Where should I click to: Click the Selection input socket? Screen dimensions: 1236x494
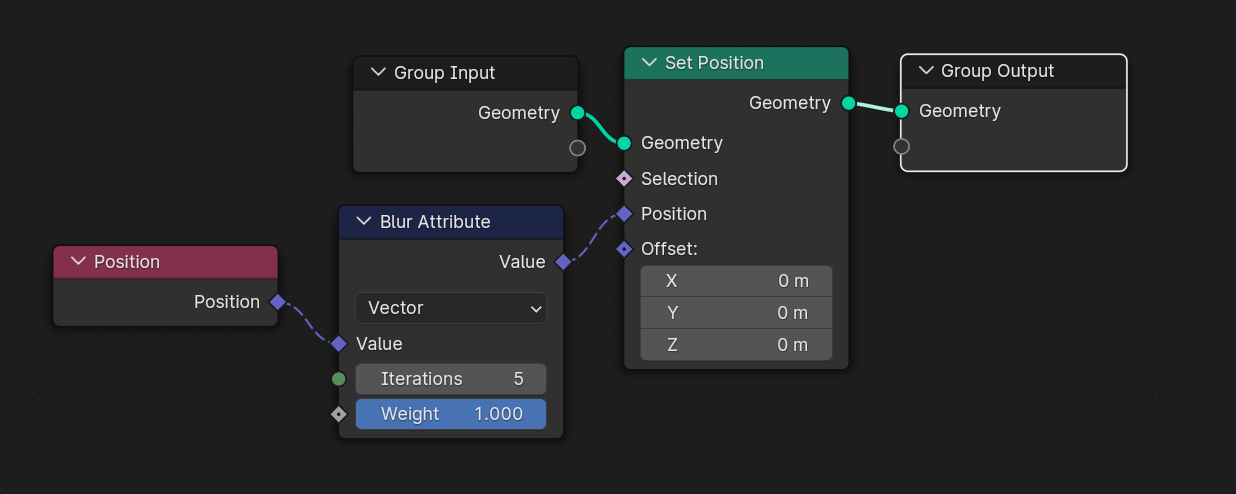pyautogui.click(x=624, y=179)
